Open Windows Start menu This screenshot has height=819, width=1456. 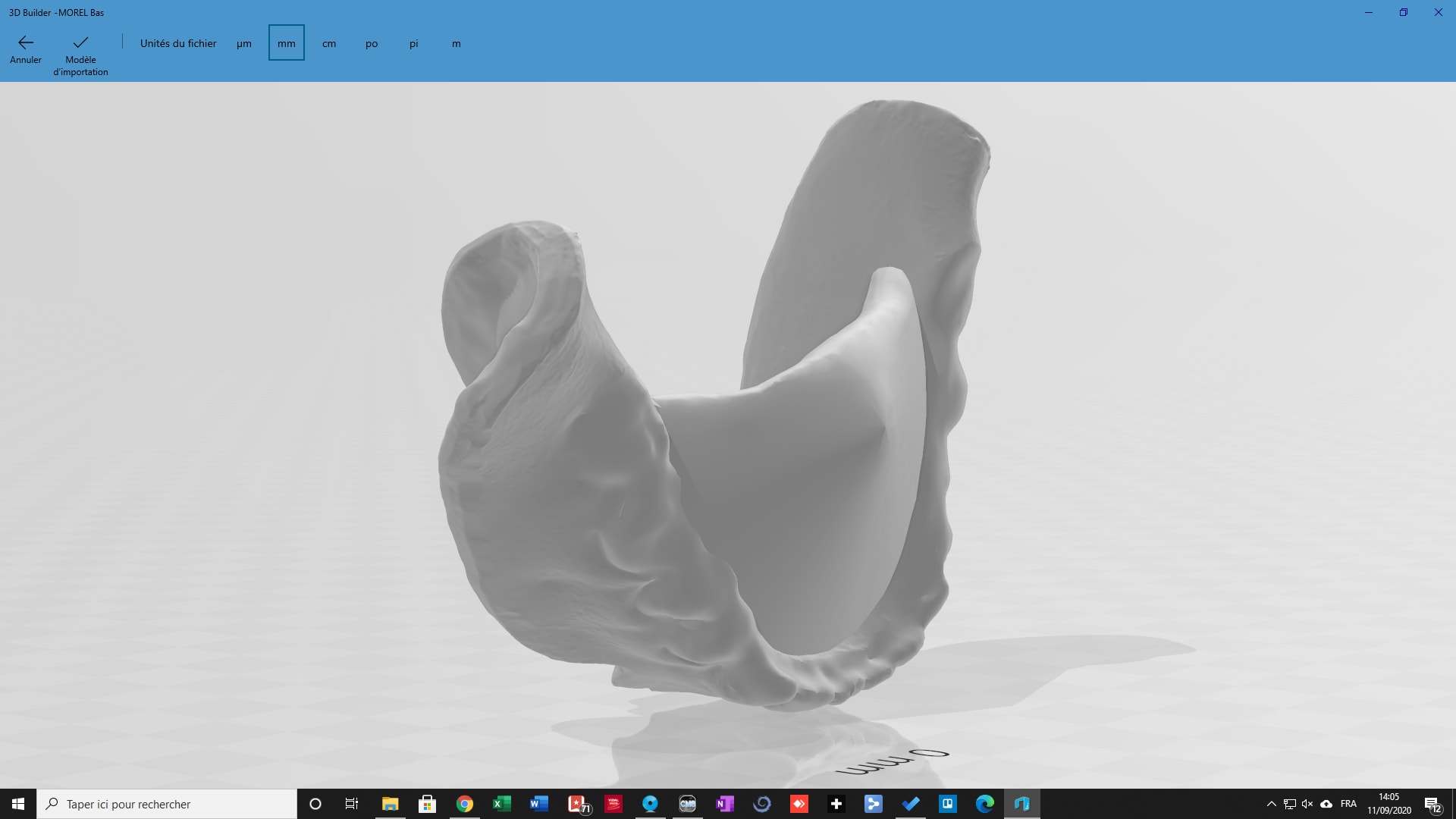click(x=18, y=804)
